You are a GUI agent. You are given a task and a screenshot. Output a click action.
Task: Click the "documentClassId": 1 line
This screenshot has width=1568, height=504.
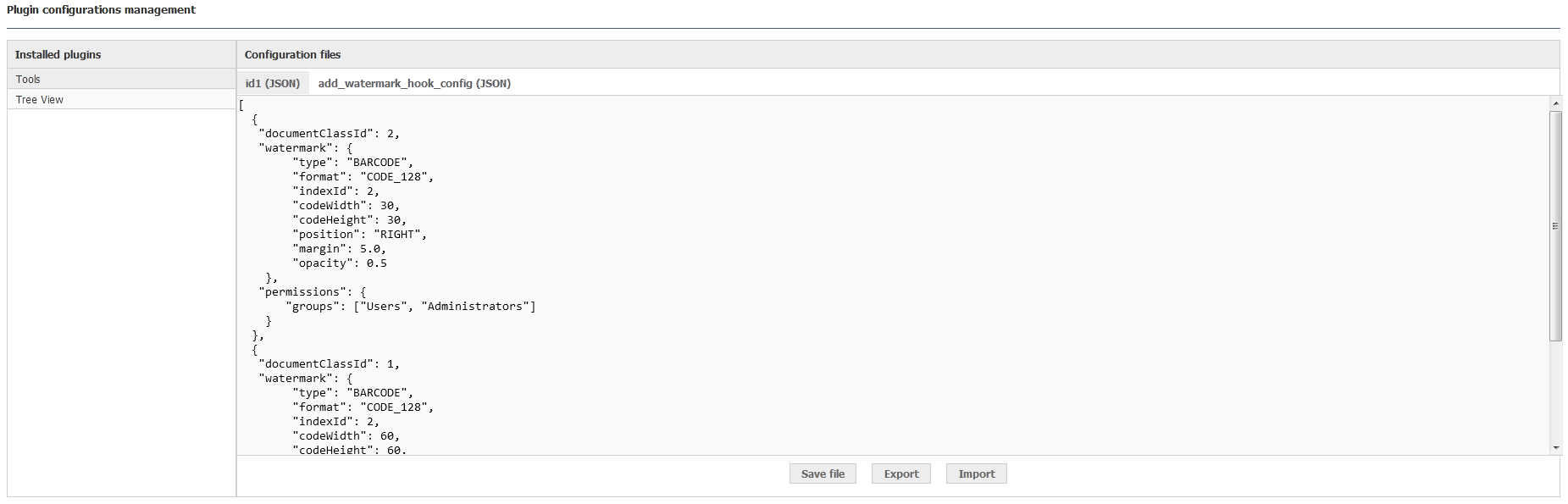(x=329, y=363)
